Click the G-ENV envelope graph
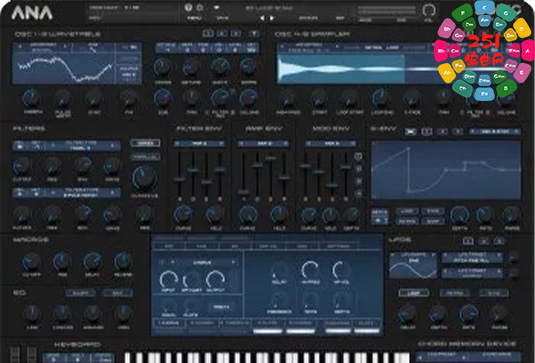Image resolution: width=535 pixels, height=363 pixels. [x=446, y=170]
